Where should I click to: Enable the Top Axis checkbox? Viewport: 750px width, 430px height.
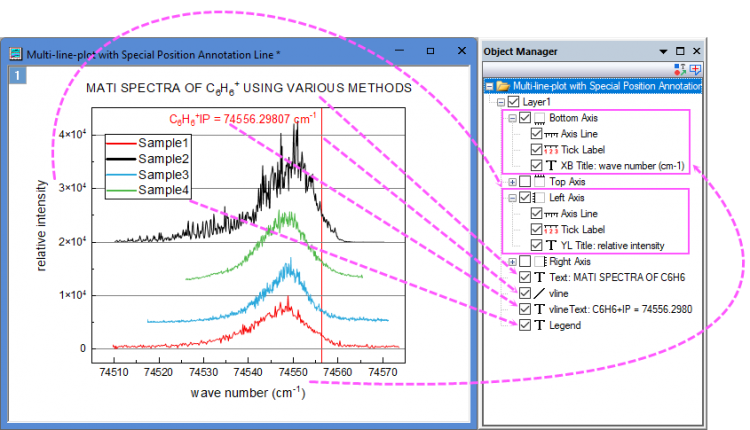click(x=526, y=181)
